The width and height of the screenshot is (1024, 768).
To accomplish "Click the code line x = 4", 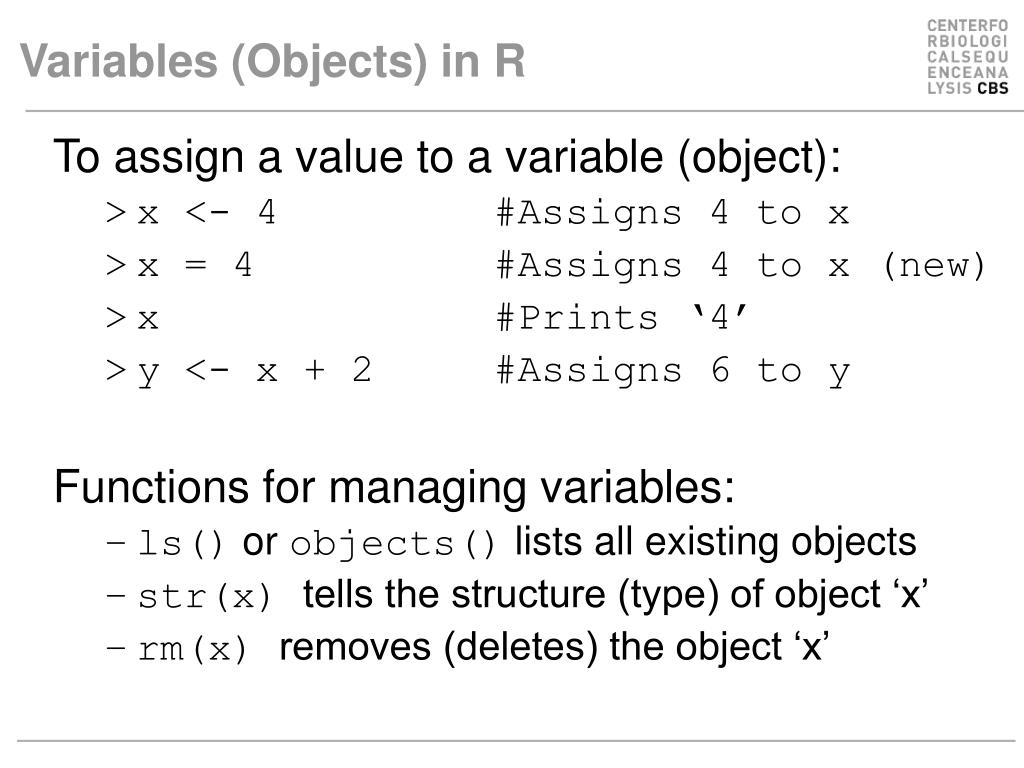I will (179, 266).
